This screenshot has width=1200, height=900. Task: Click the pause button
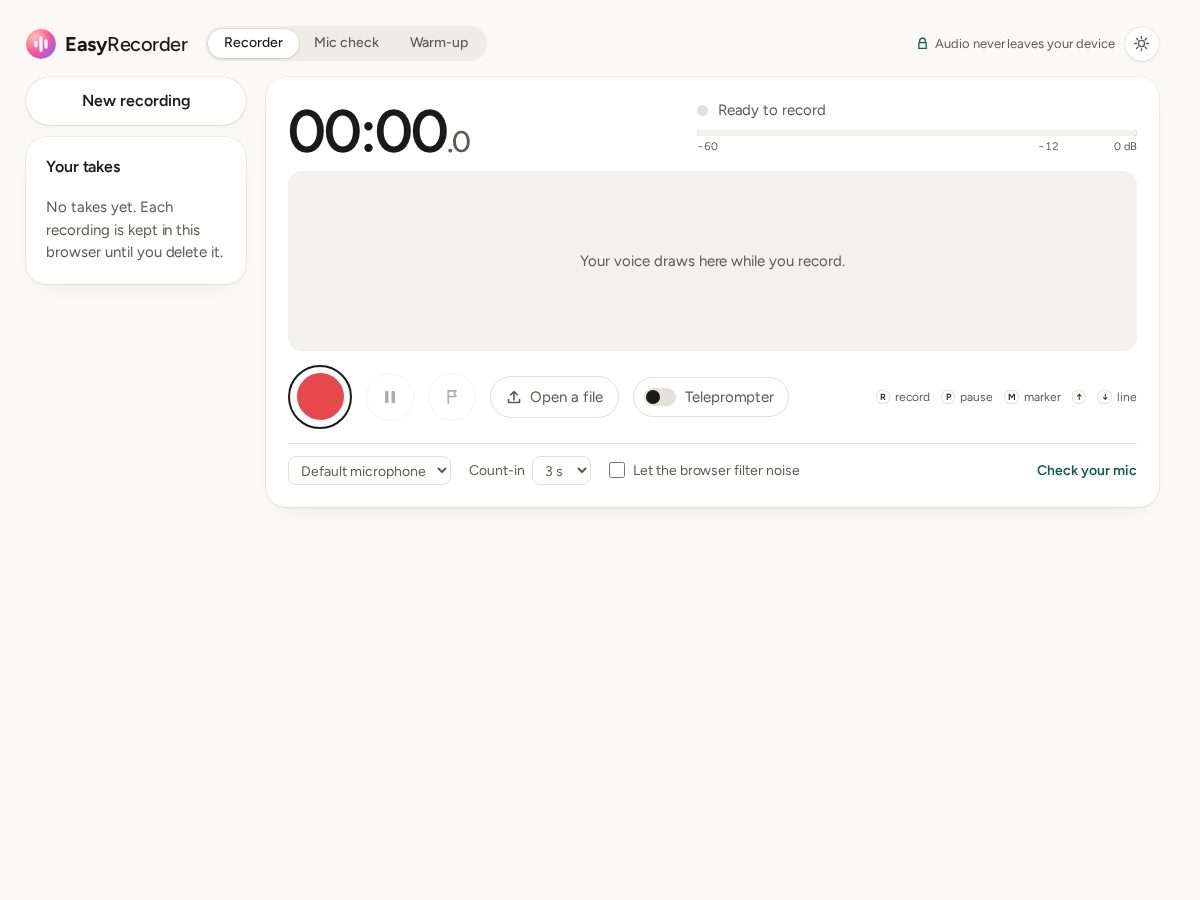[x=390, y=397]
